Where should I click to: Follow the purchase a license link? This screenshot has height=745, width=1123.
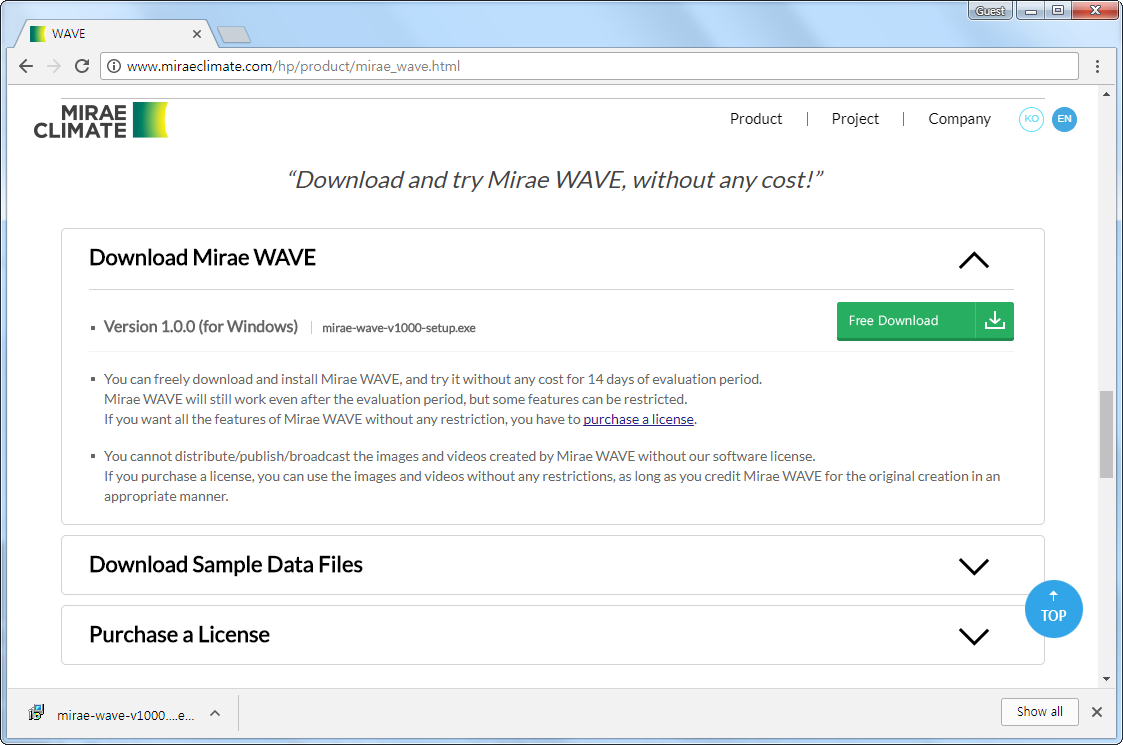(638, 419)
